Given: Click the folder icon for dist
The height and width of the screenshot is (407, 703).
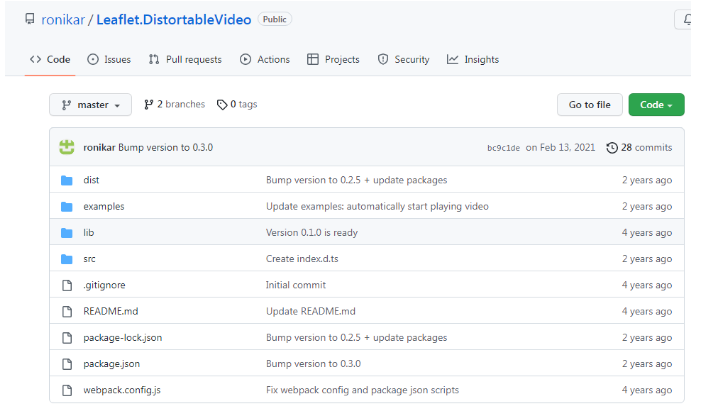Looking at the screenshot, I should pos(67,180).
